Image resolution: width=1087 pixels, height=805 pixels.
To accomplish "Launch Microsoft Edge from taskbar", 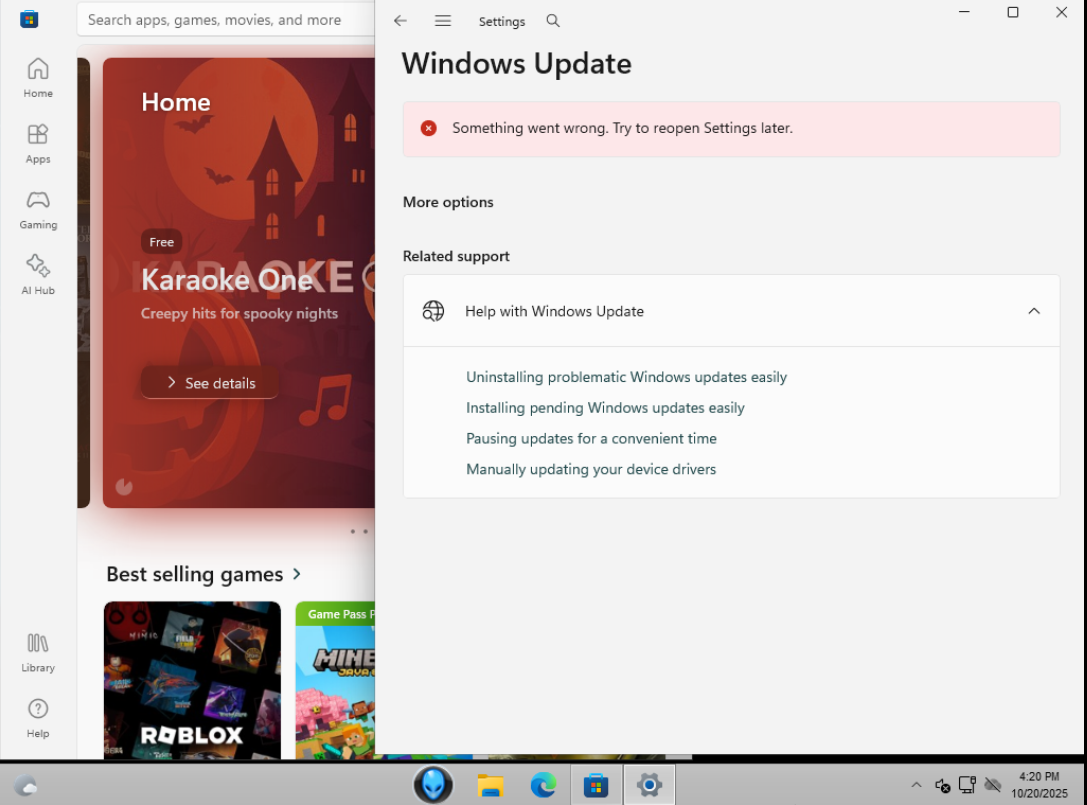I will pos(543,785).
